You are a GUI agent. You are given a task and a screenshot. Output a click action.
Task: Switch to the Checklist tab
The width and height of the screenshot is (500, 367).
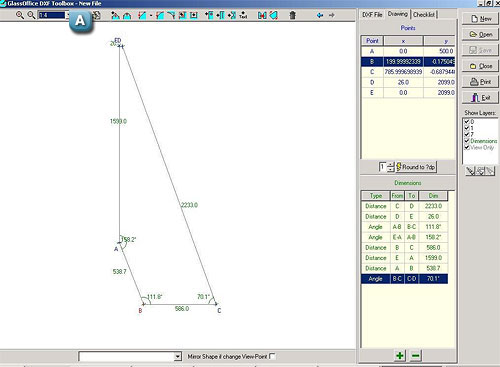[424, 15]
